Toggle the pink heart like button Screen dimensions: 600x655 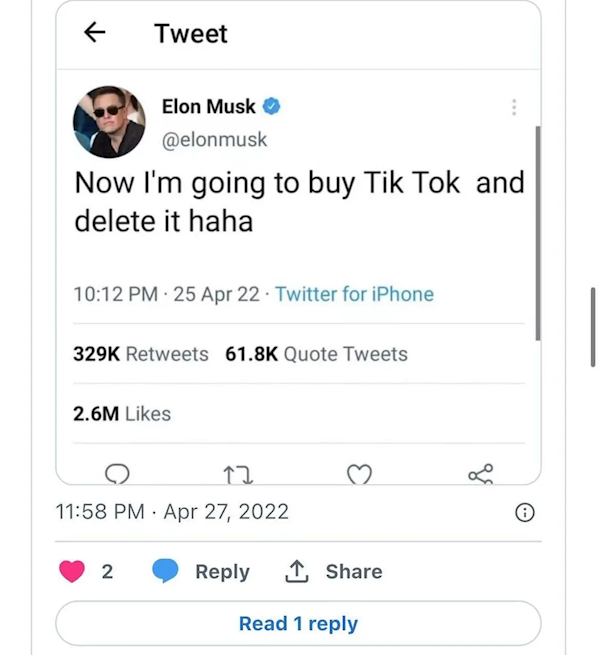tap(72, 571)
